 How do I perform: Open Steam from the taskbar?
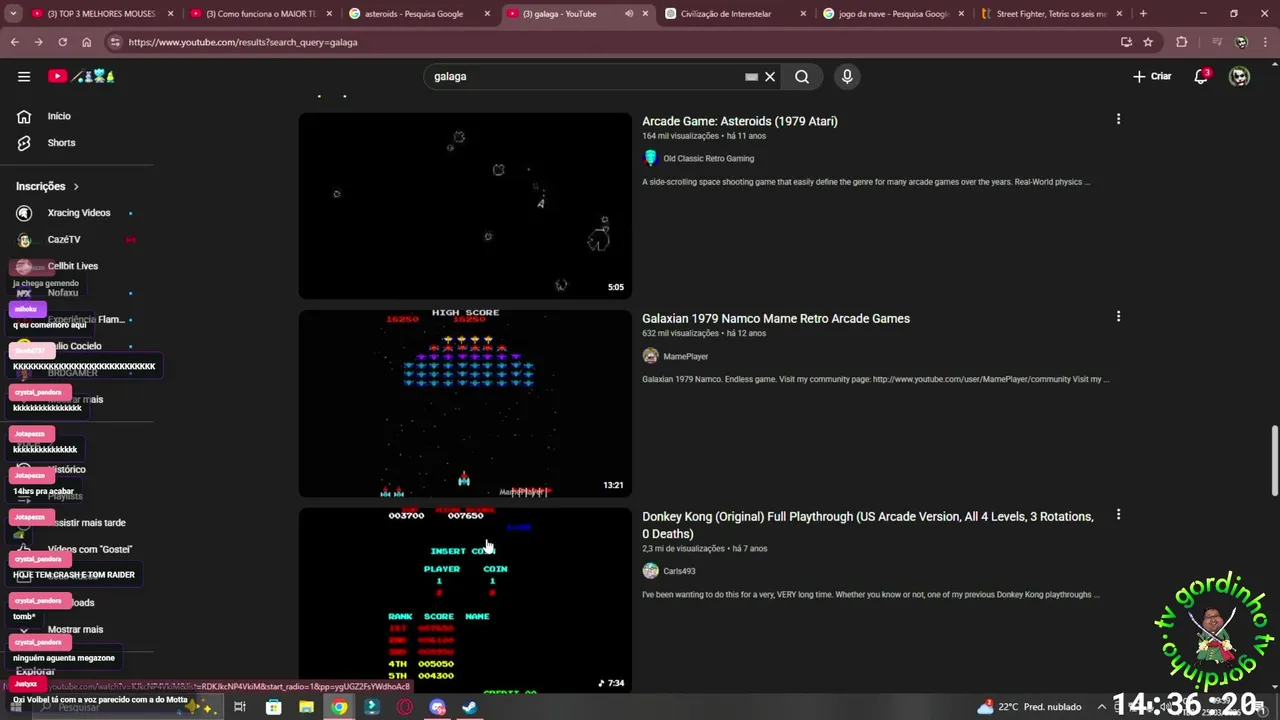tap(469, 707)
